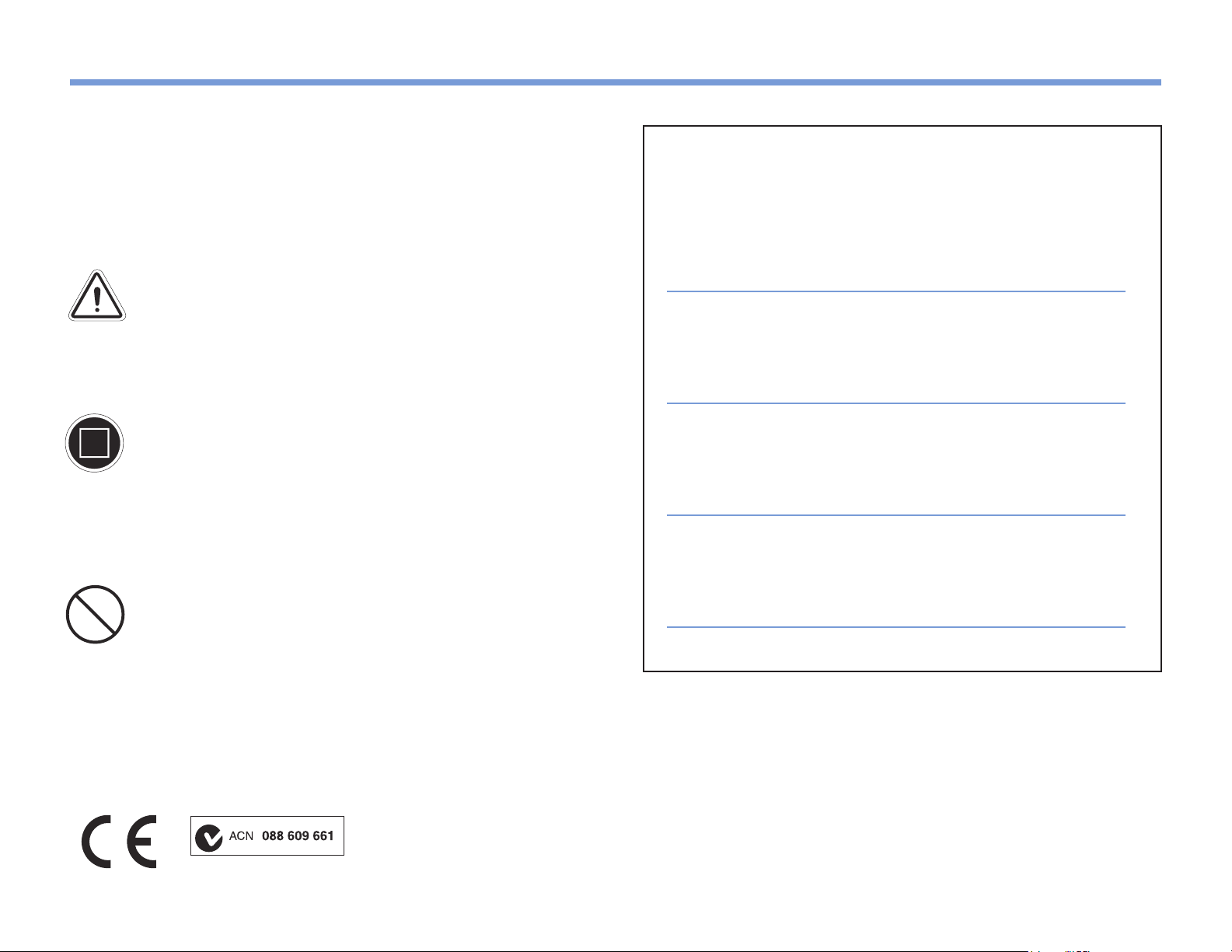Click the 'ACN' label text
Viewport: 1232px width, 952px height.
pos(241,837)
